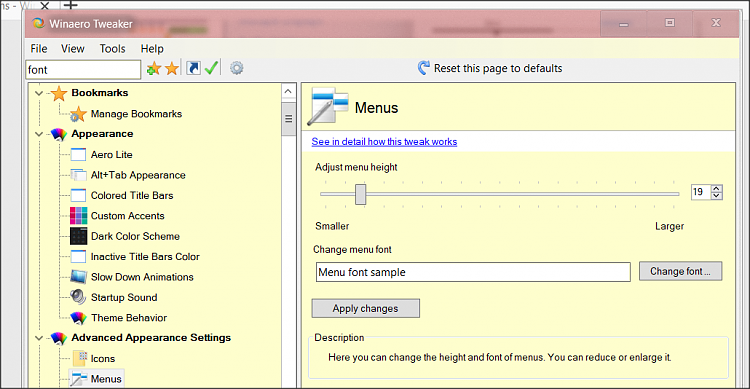Select Manage Bookmarks in the tree
The width and height of the screenshot is (750, 389).
[x=136, y=114]
